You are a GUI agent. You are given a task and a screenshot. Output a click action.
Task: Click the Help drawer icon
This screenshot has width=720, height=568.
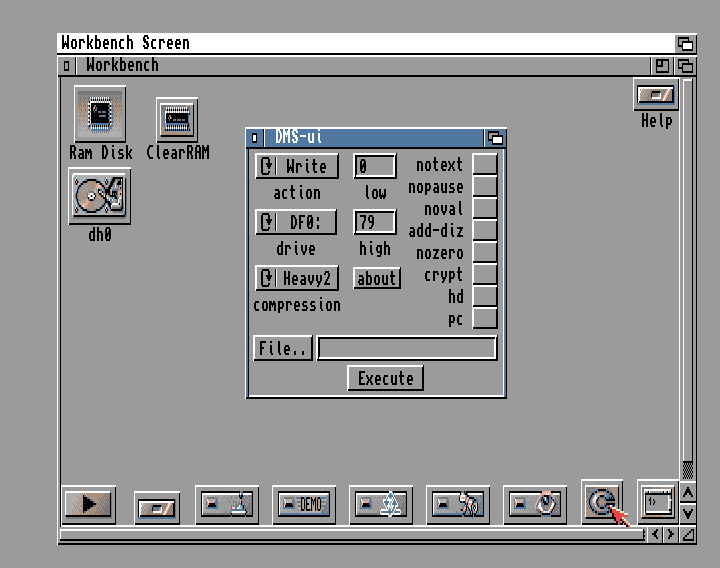[x=656, y=96]
